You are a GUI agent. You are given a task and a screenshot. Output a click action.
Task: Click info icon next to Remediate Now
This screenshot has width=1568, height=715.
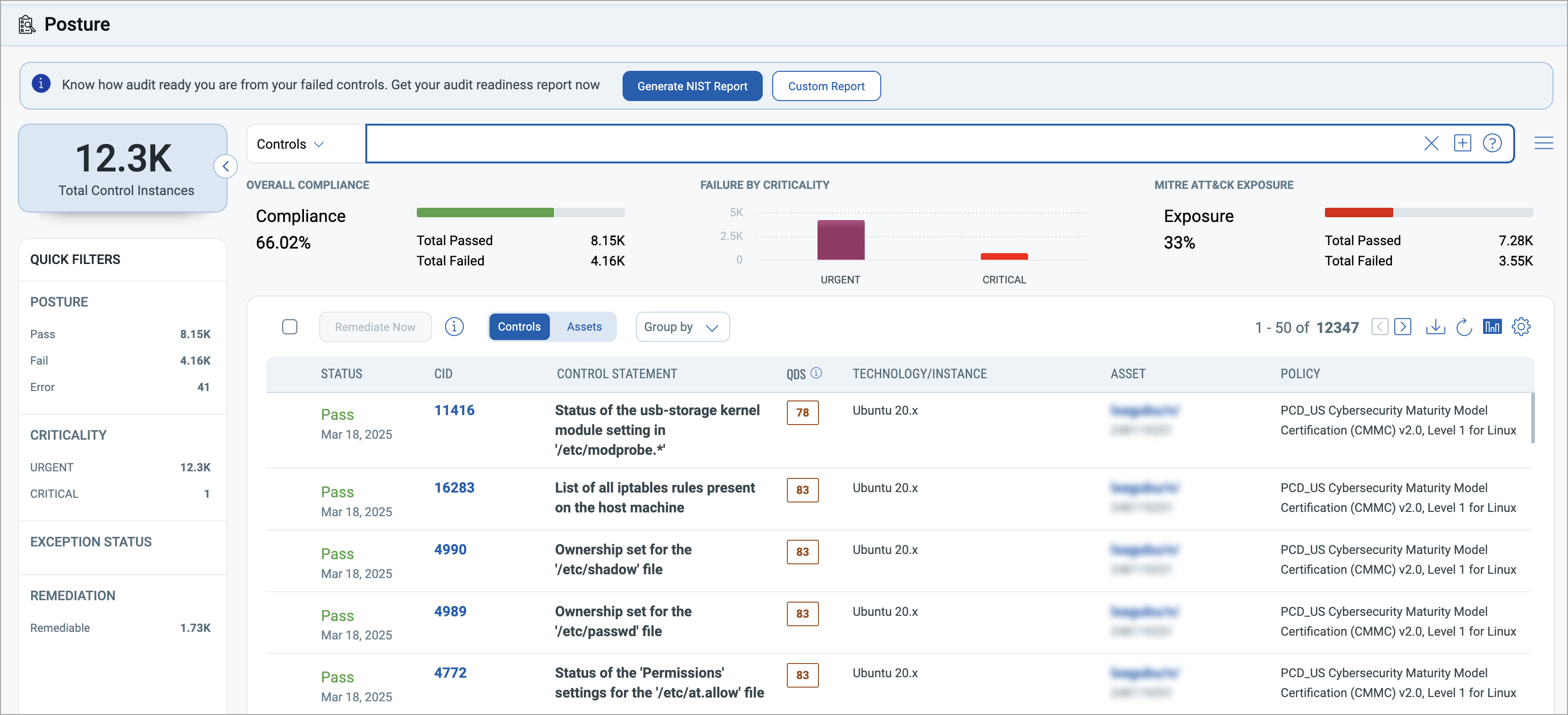454,327
